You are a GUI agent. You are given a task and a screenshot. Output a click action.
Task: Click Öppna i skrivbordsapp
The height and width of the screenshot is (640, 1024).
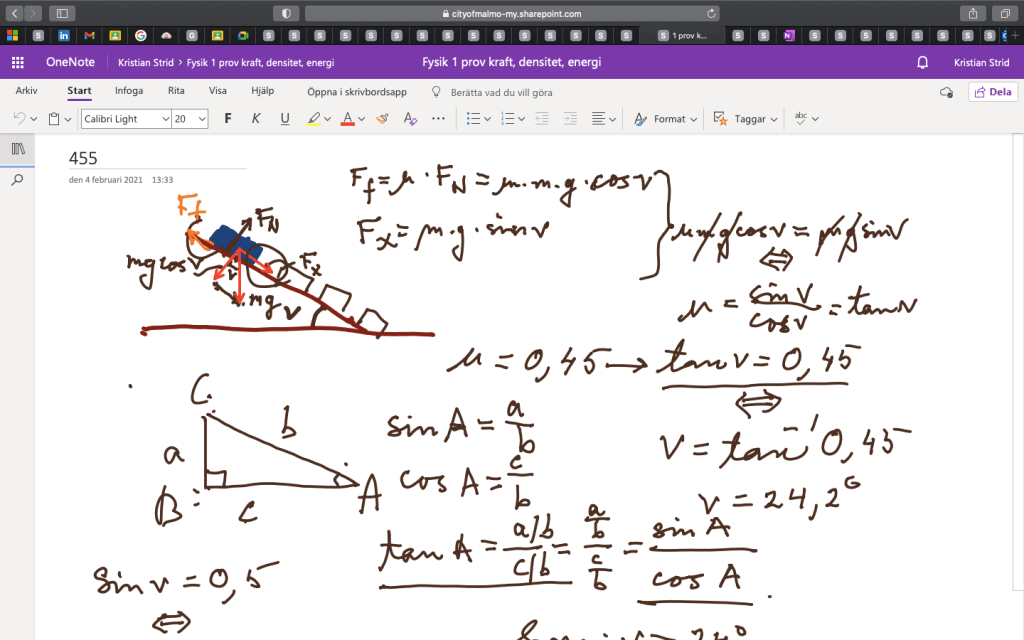tap(356, 91)
